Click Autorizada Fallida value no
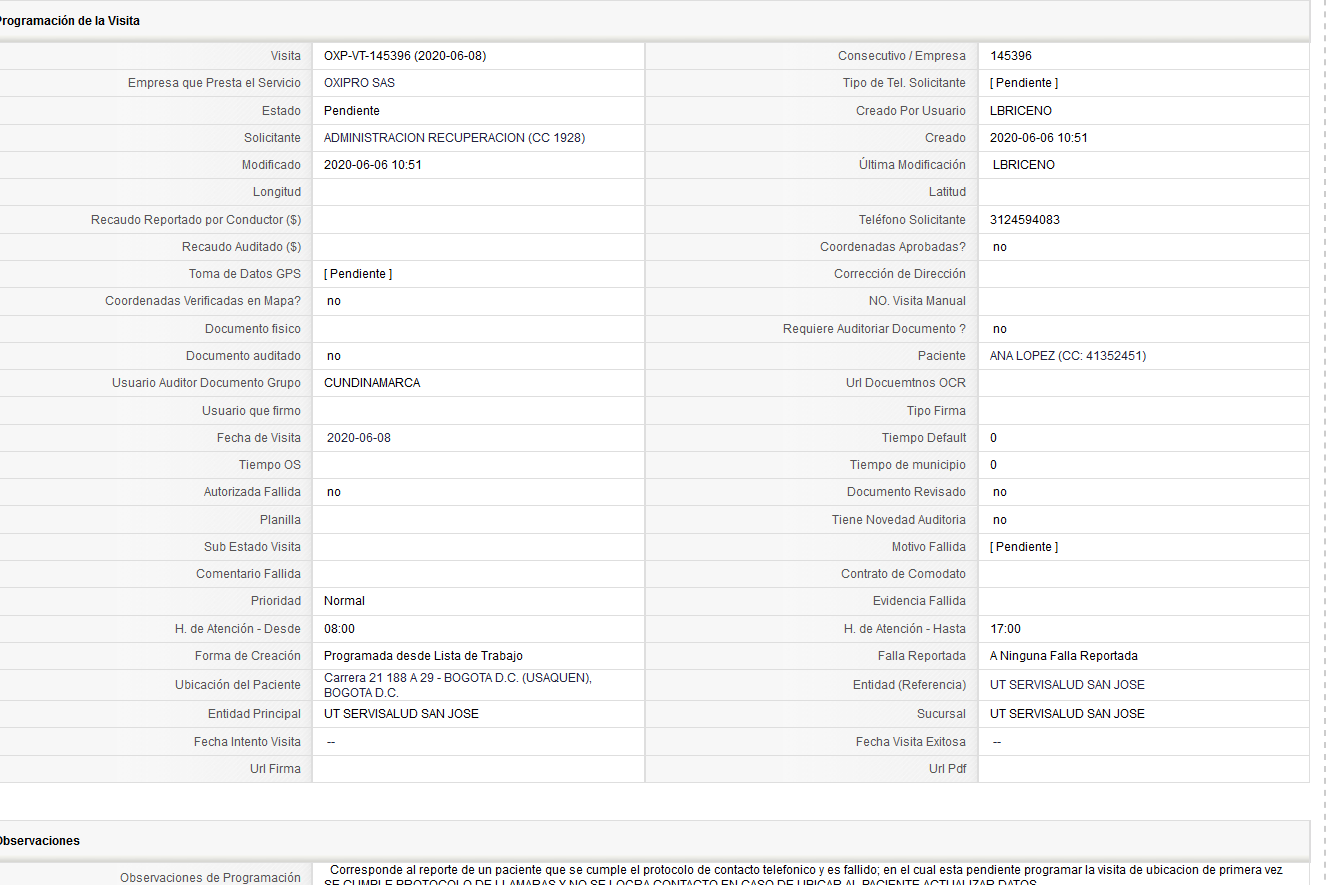 click(334, 492)
